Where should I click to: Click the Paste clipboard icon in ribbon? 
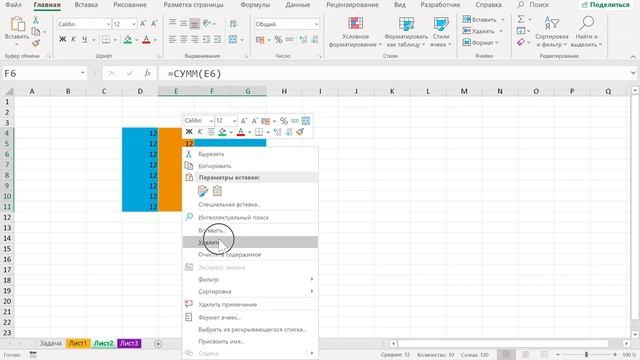[x=17, y=24]
